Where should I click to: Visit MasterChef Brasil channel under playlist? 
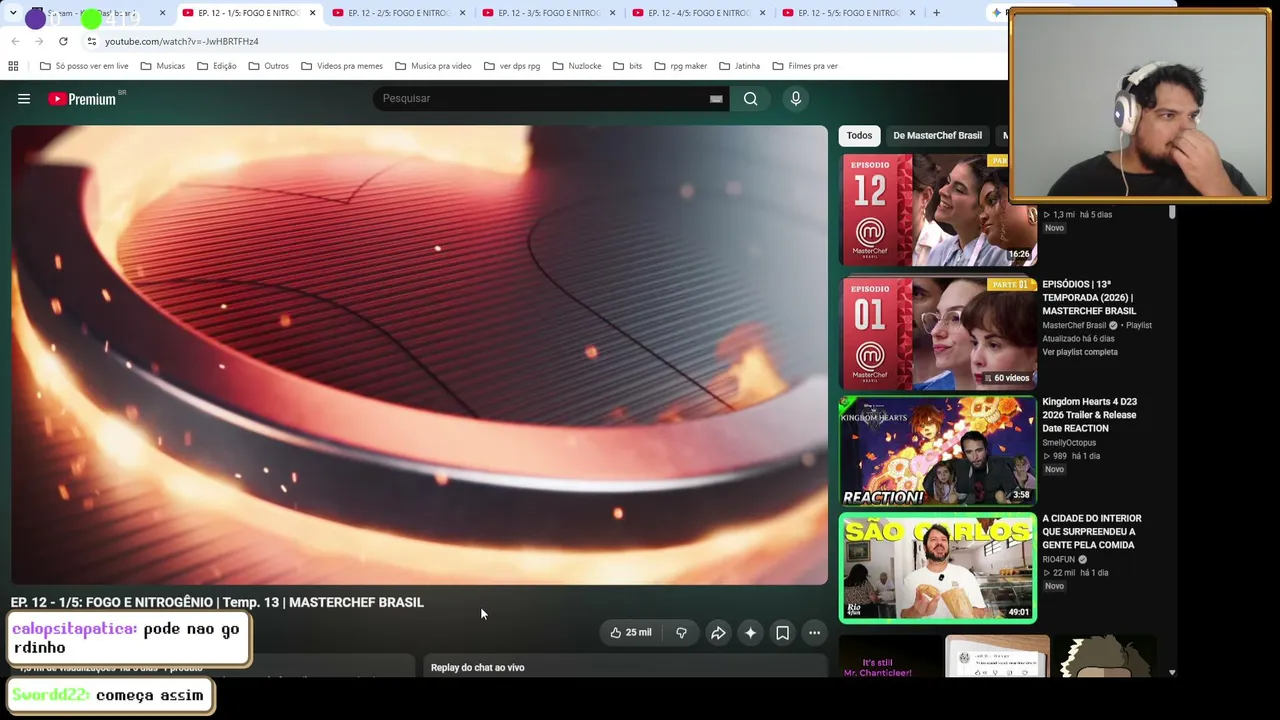click(1074, 325)
